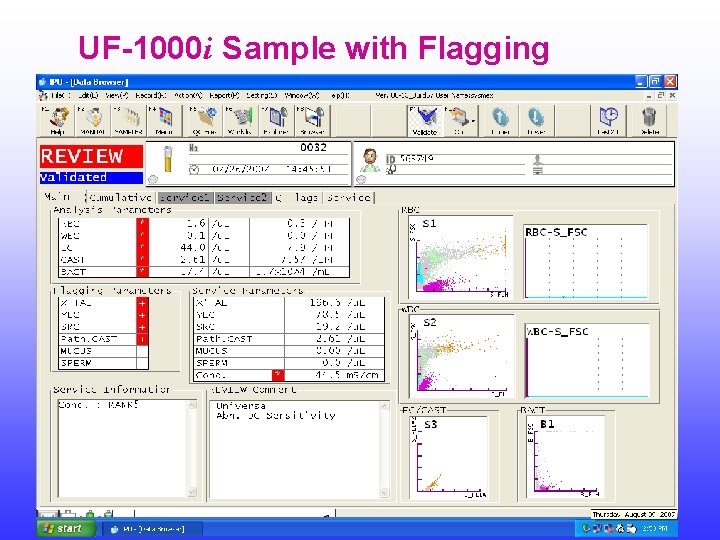Open the Help toolbar icon

click(59, 120)
